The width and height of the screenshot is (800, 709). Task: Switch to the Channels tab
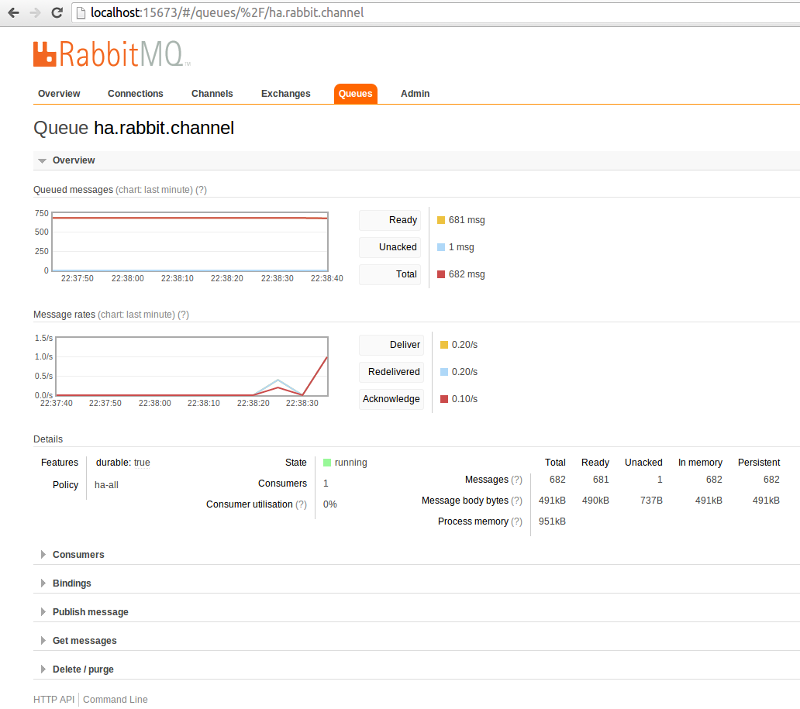212,94
